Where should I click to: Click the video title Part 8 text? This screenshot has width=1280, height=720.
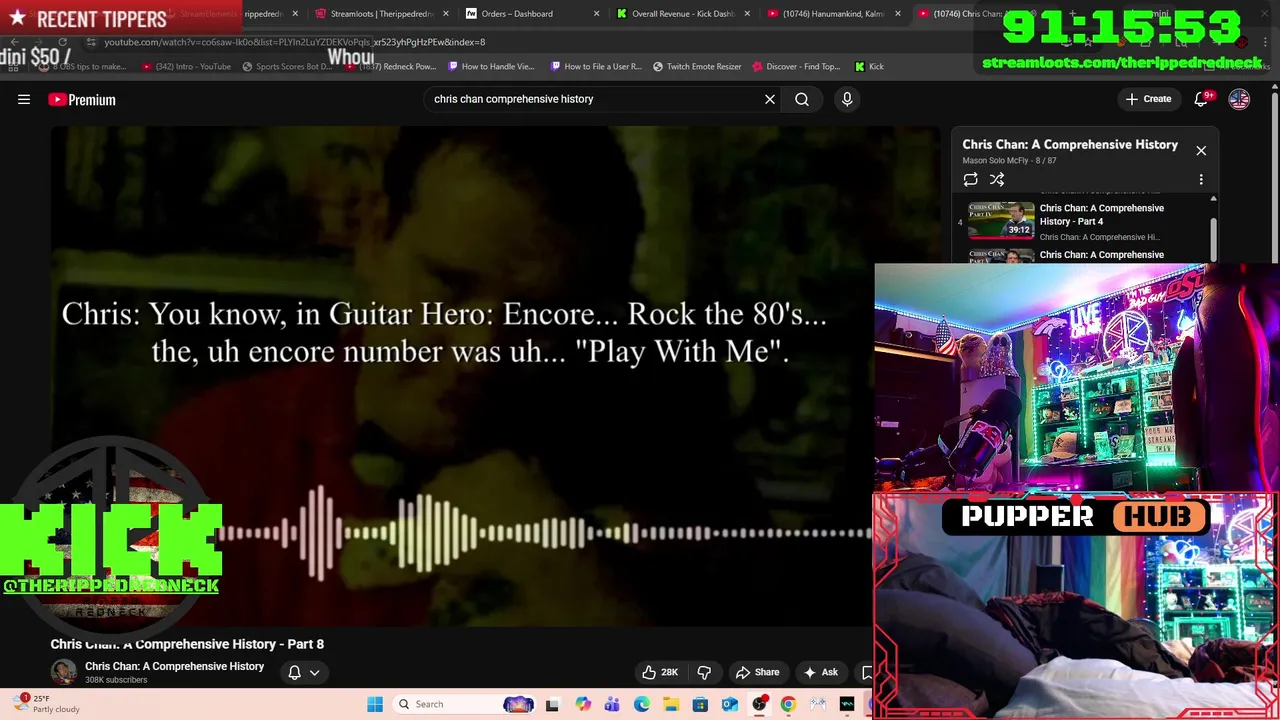point(187,644)
